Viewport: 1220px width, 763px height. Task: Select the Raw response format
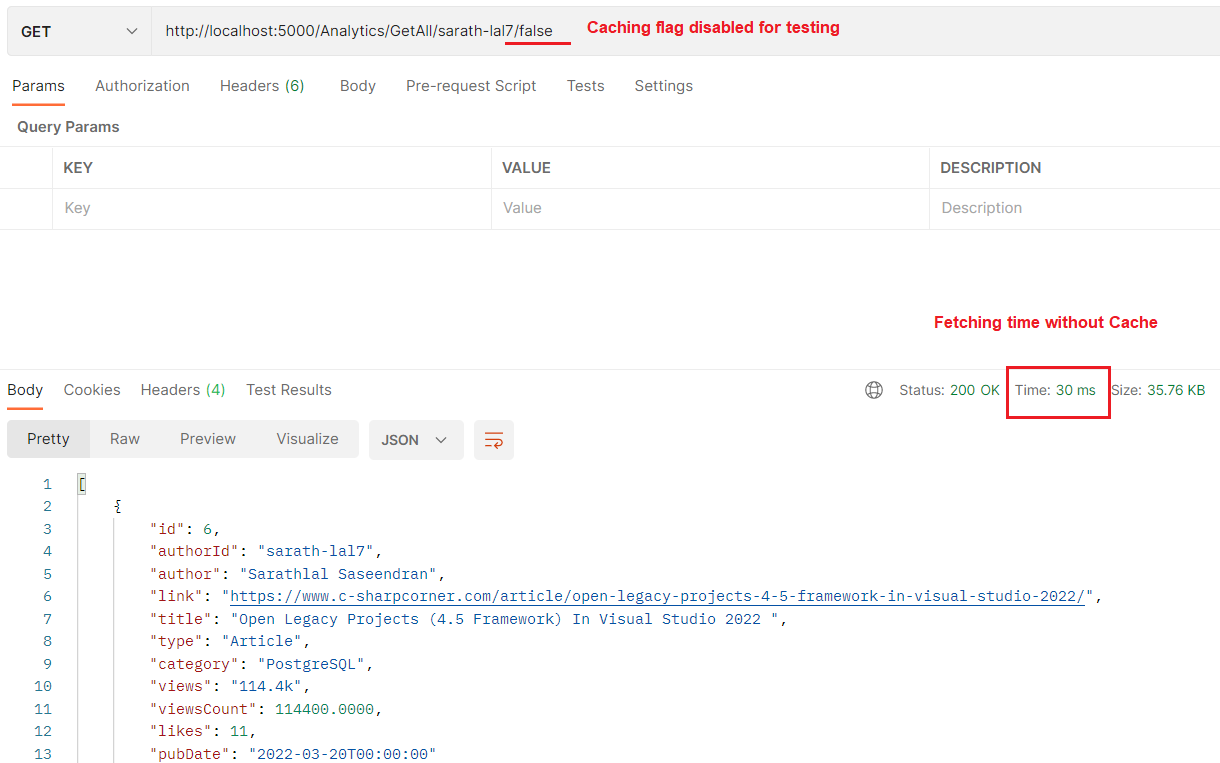click(124, 438)
